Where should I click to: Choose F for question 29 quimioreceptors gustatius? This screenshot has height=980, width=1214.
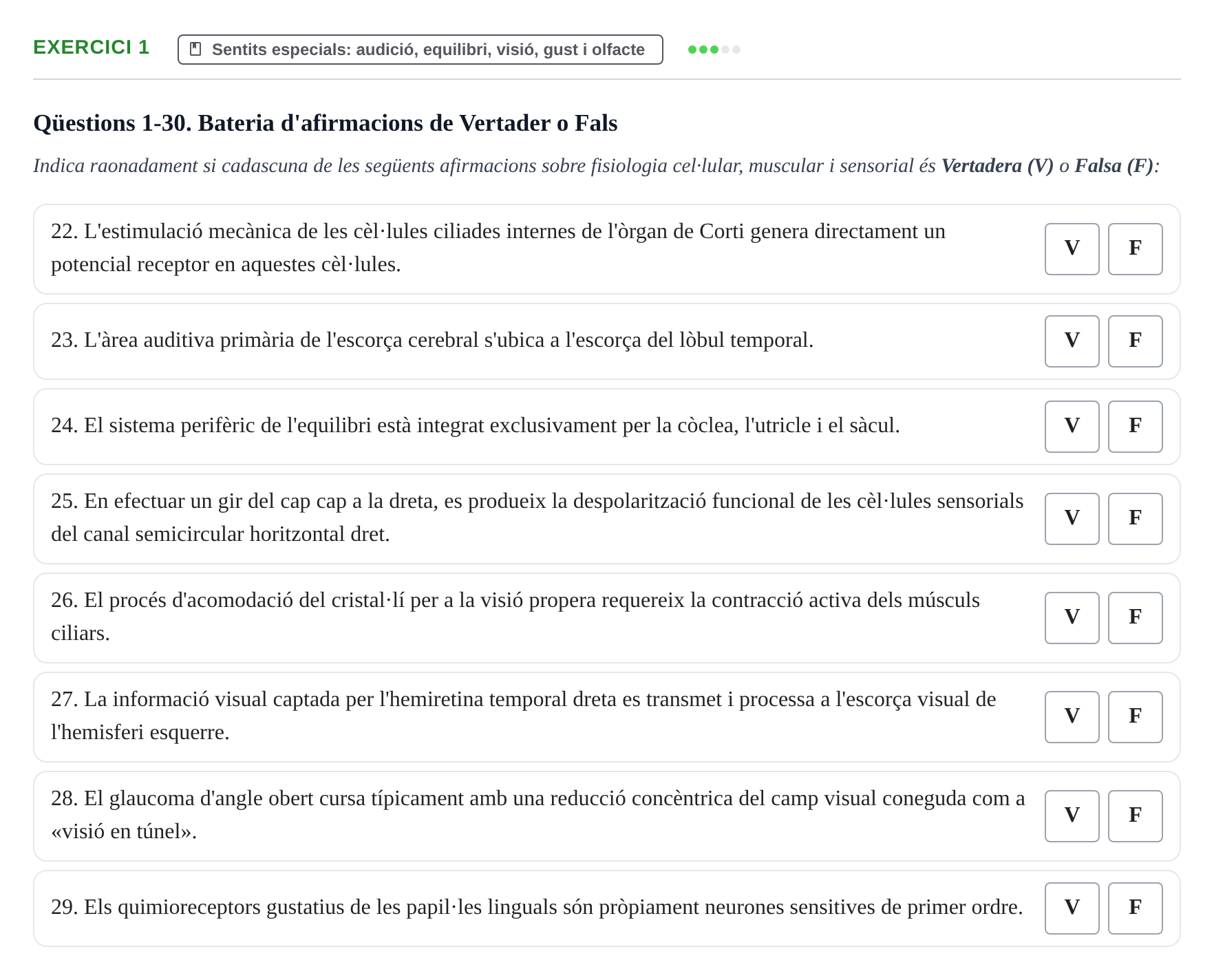click(1135, 908)
